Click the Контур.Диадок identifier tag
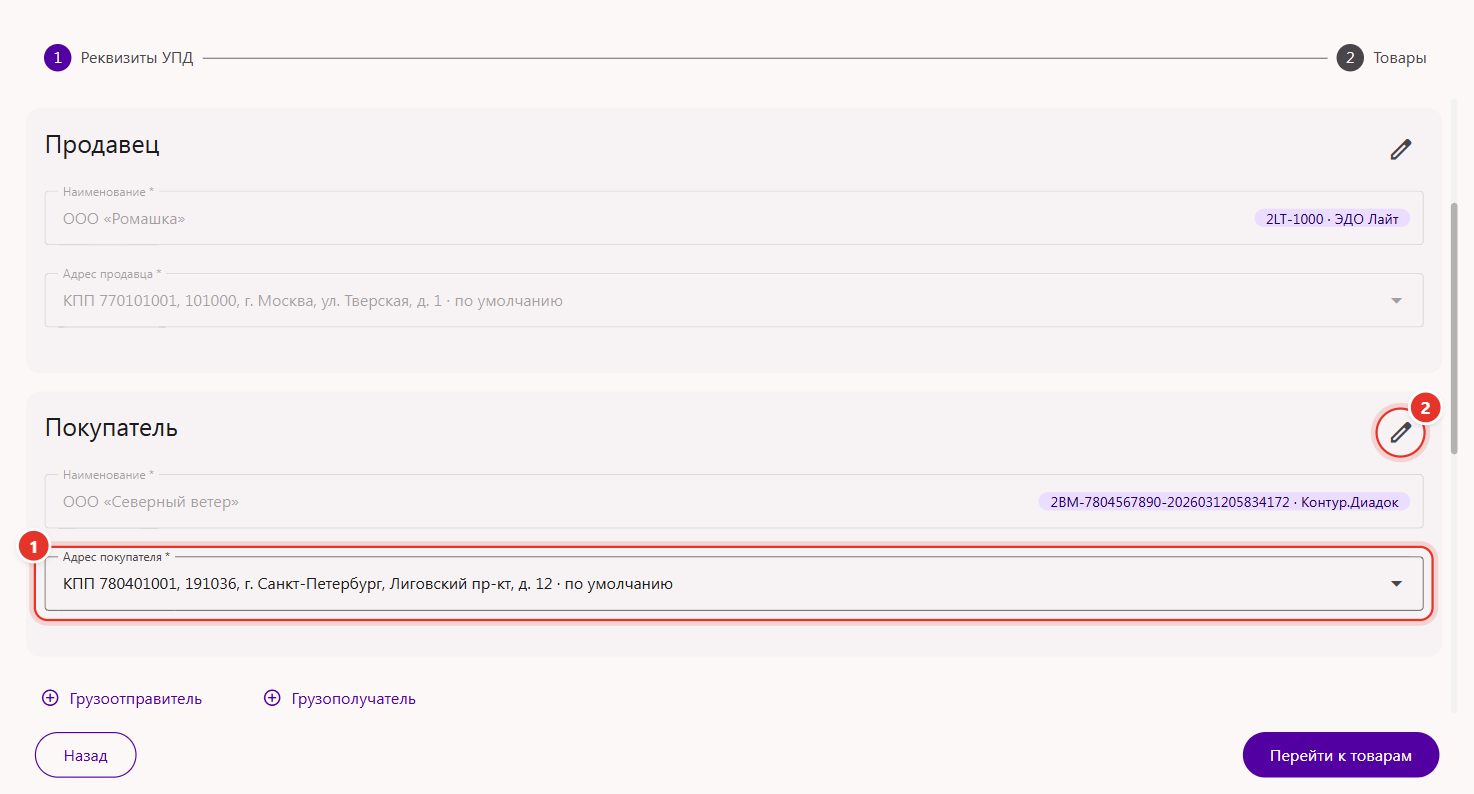Screen dimensions: 1474x794 (x=1224, y=501)
